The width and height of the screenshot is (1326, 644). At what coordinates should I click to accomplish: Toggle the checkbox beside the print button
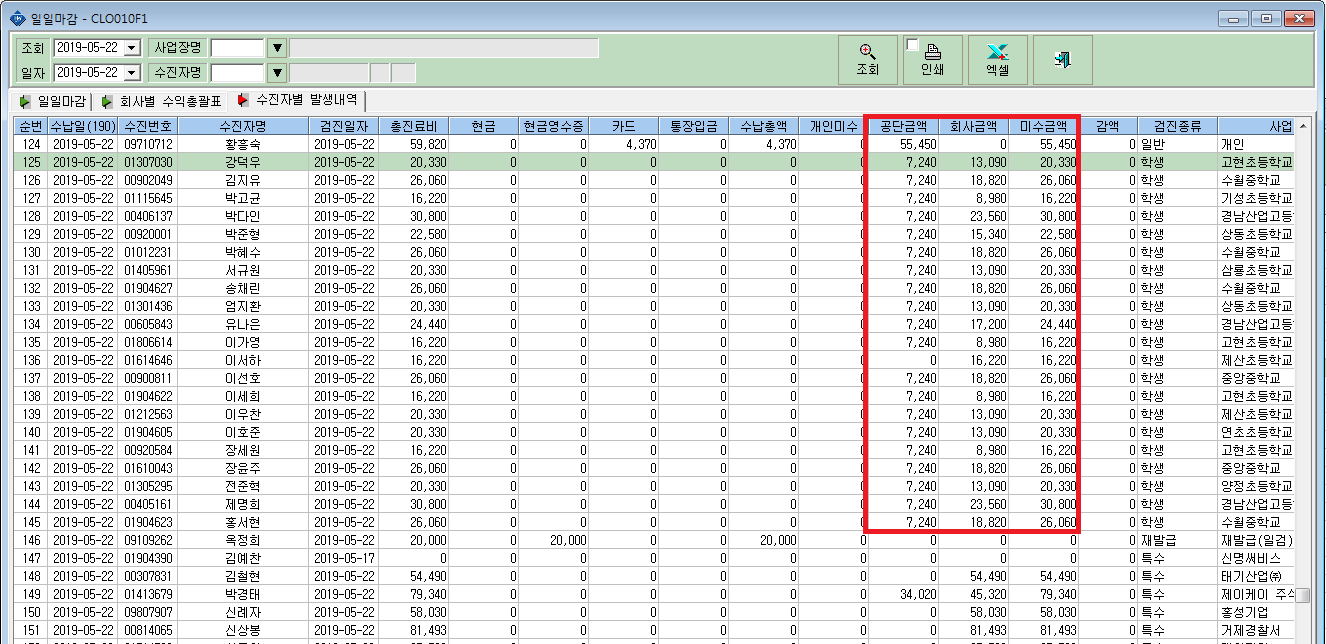(x=912, y=45)
